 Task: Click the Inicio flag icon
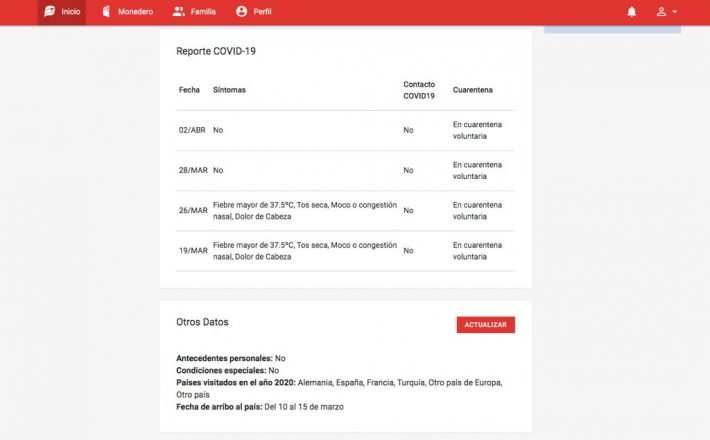tap(49, 11)
